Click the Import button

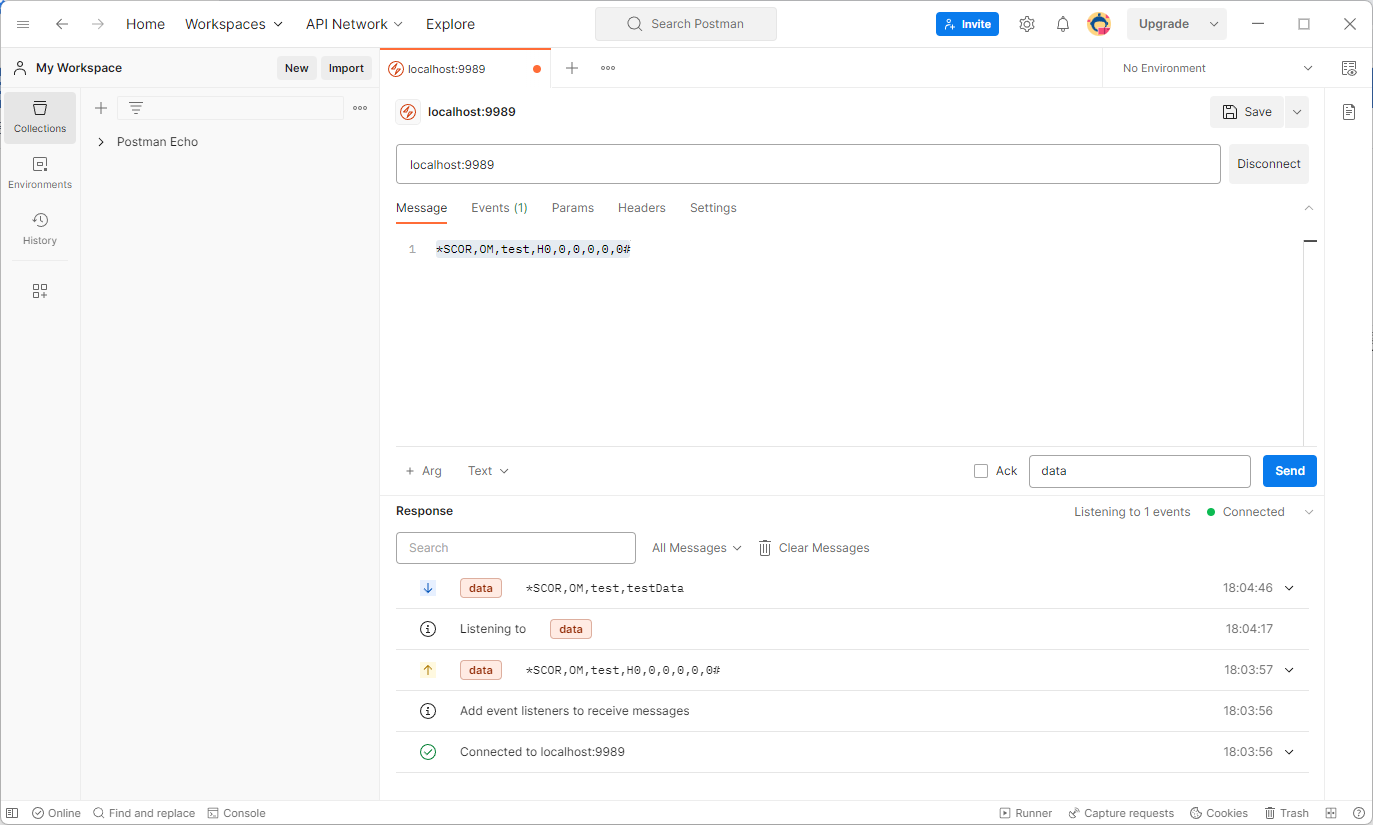[346, 68]
